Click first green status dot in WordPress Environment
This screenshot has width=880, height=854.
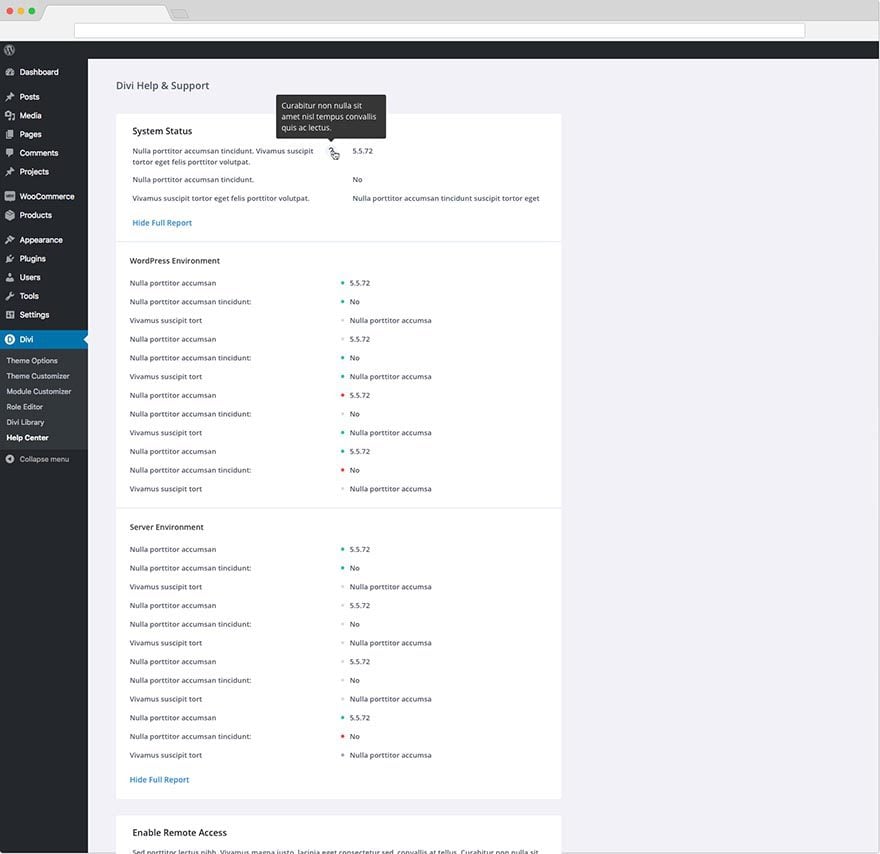pyautogui.click(x=342, y=283)
